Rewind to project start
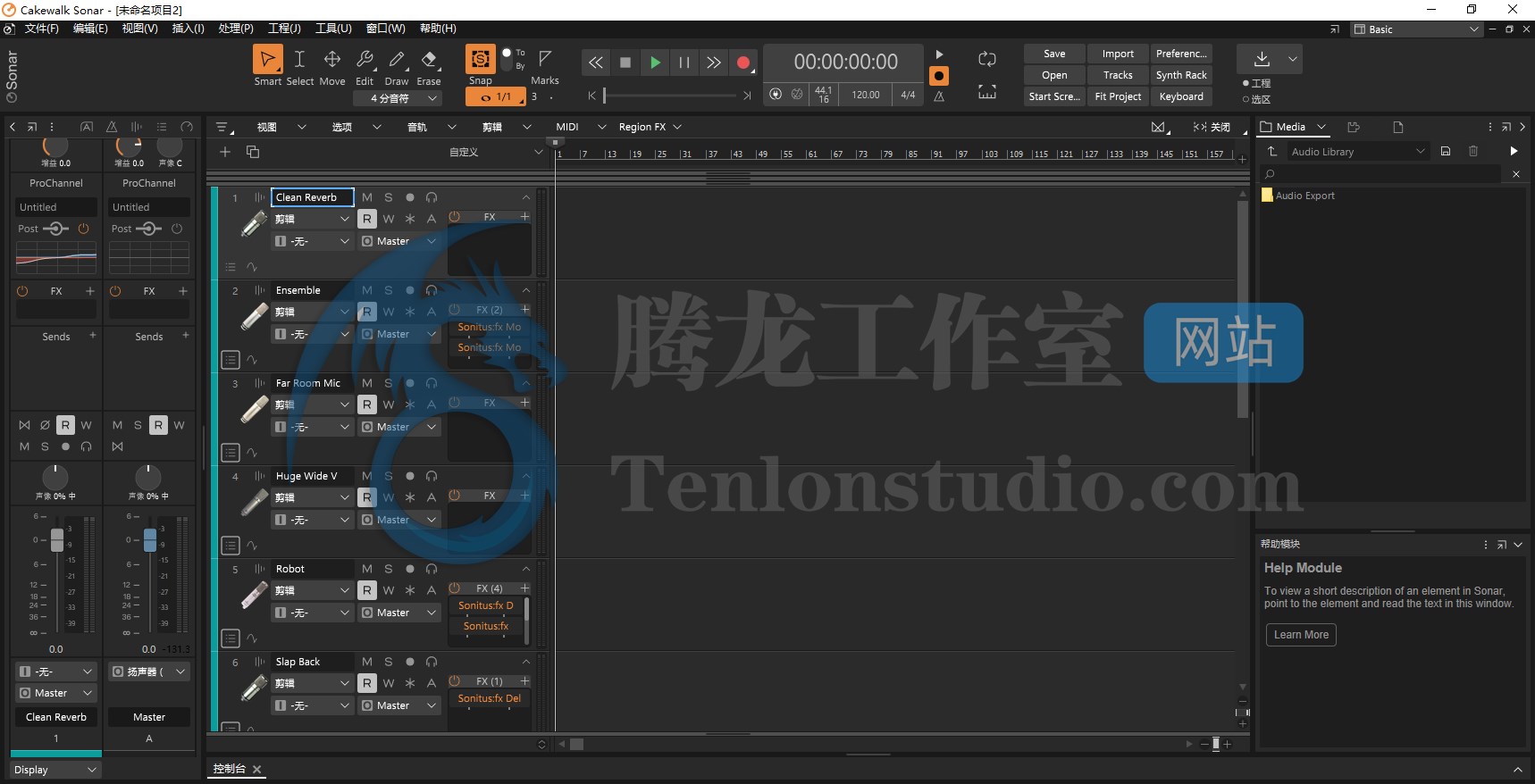This screenshot has width=1535, height=784. point(595,63)
